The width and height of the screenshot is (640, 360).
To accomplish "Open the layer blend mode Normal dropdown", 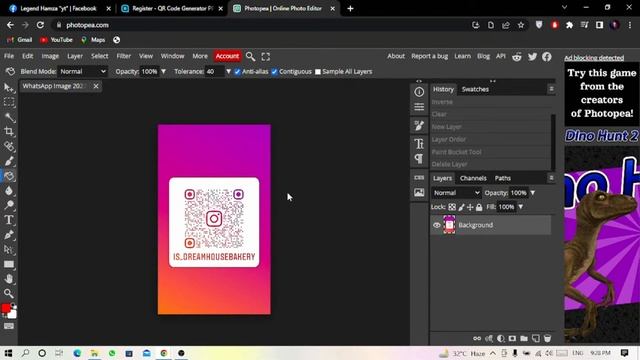I will (x=456, y=193).
